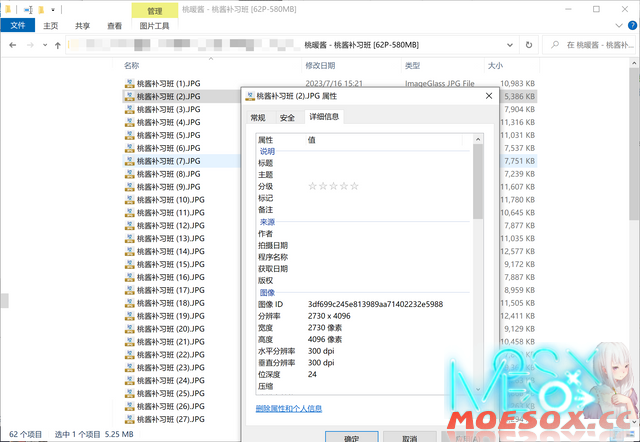Screen dimensions: 640x442
Task: Click file icon of 桃酱补习班 (9).JPG
Action: (x=129, y=187)
